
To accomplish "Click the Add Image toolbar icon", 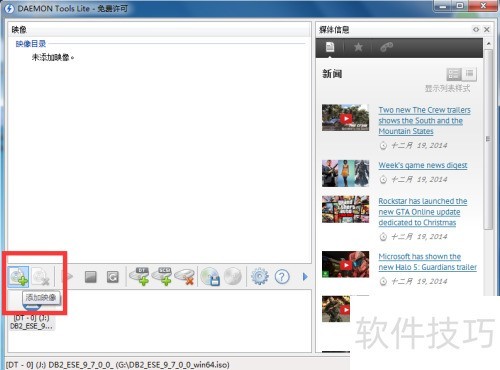I will pos(19,276).
